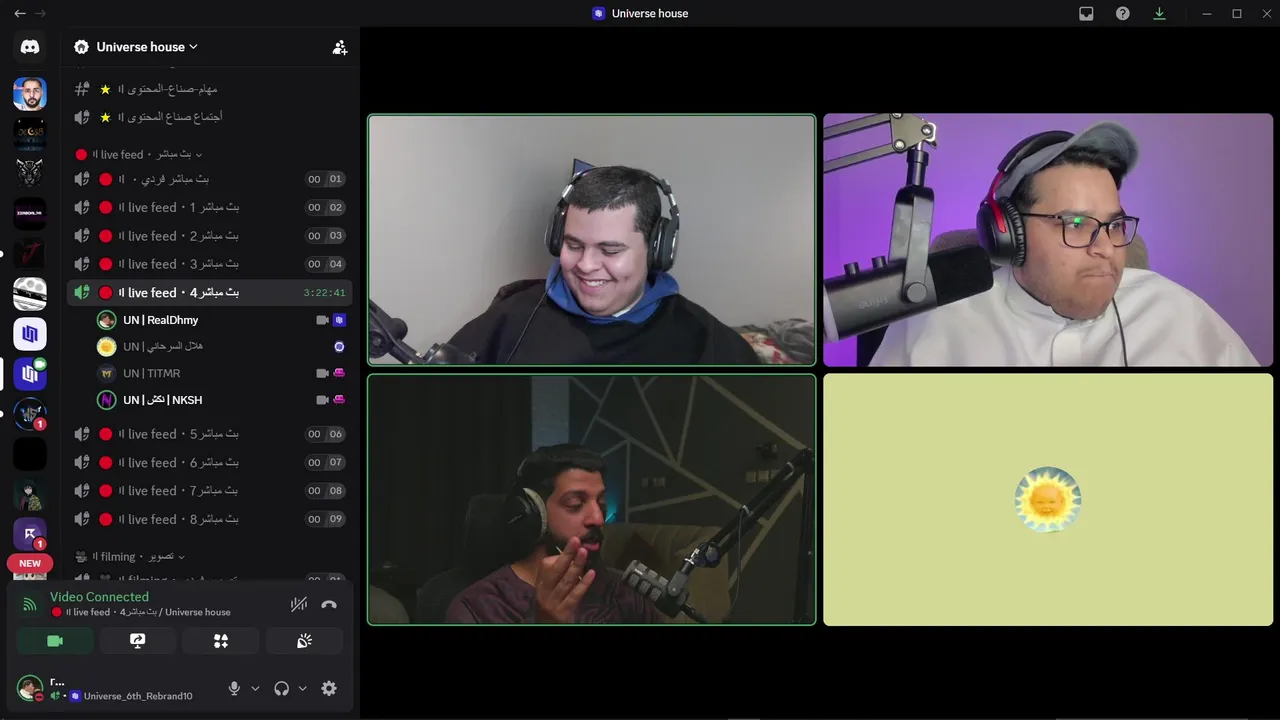Click the Video Connected status label
This screenshot has width=1280, height=720.
(99, 597)
